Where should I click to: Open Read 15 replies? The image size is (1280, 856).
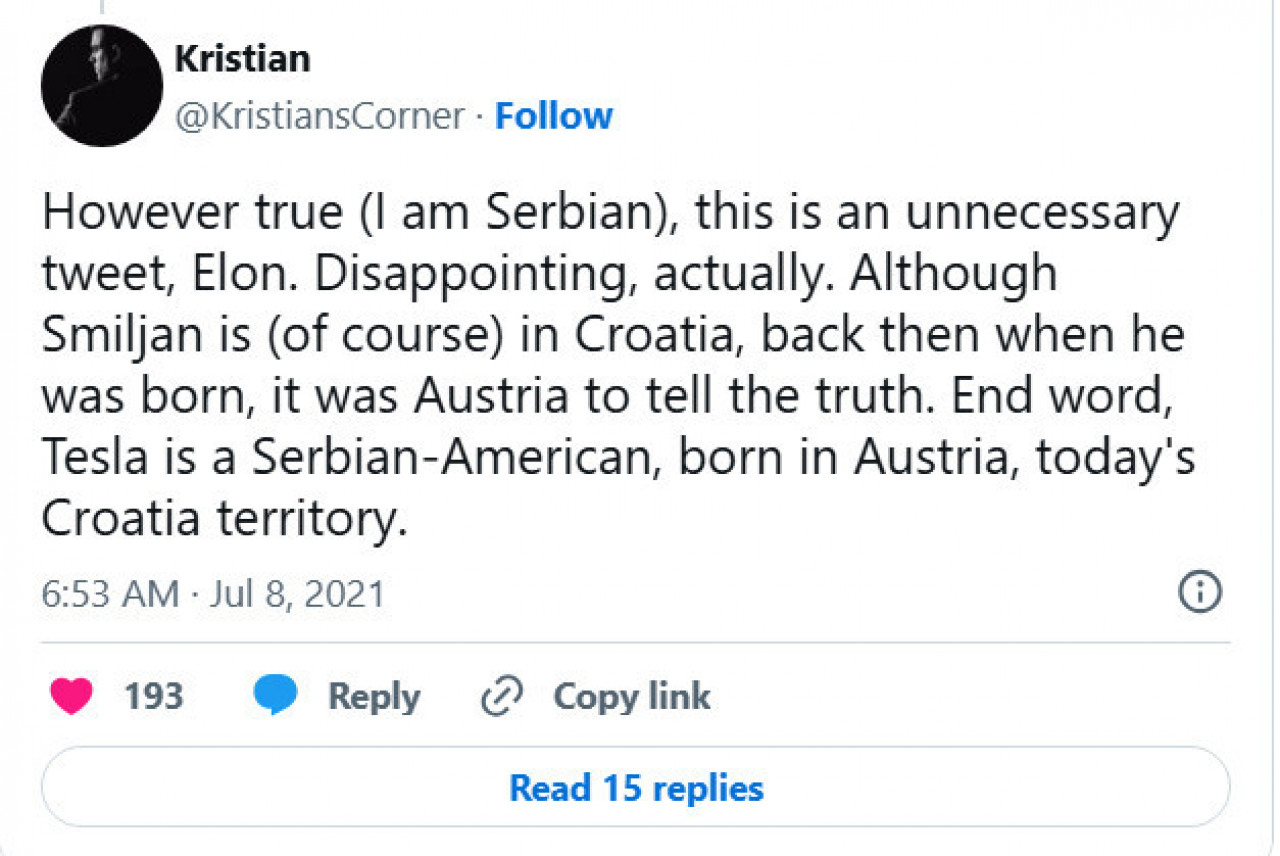click(x=636, y=788)
